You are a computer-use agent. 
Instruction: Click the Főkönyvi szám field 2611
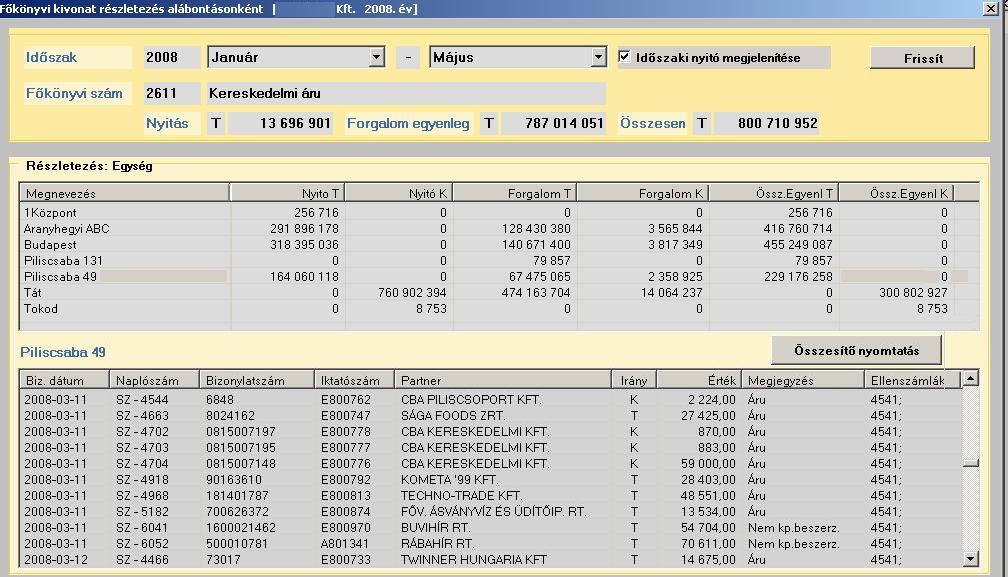pyautogui.click(x=172, y=93)
